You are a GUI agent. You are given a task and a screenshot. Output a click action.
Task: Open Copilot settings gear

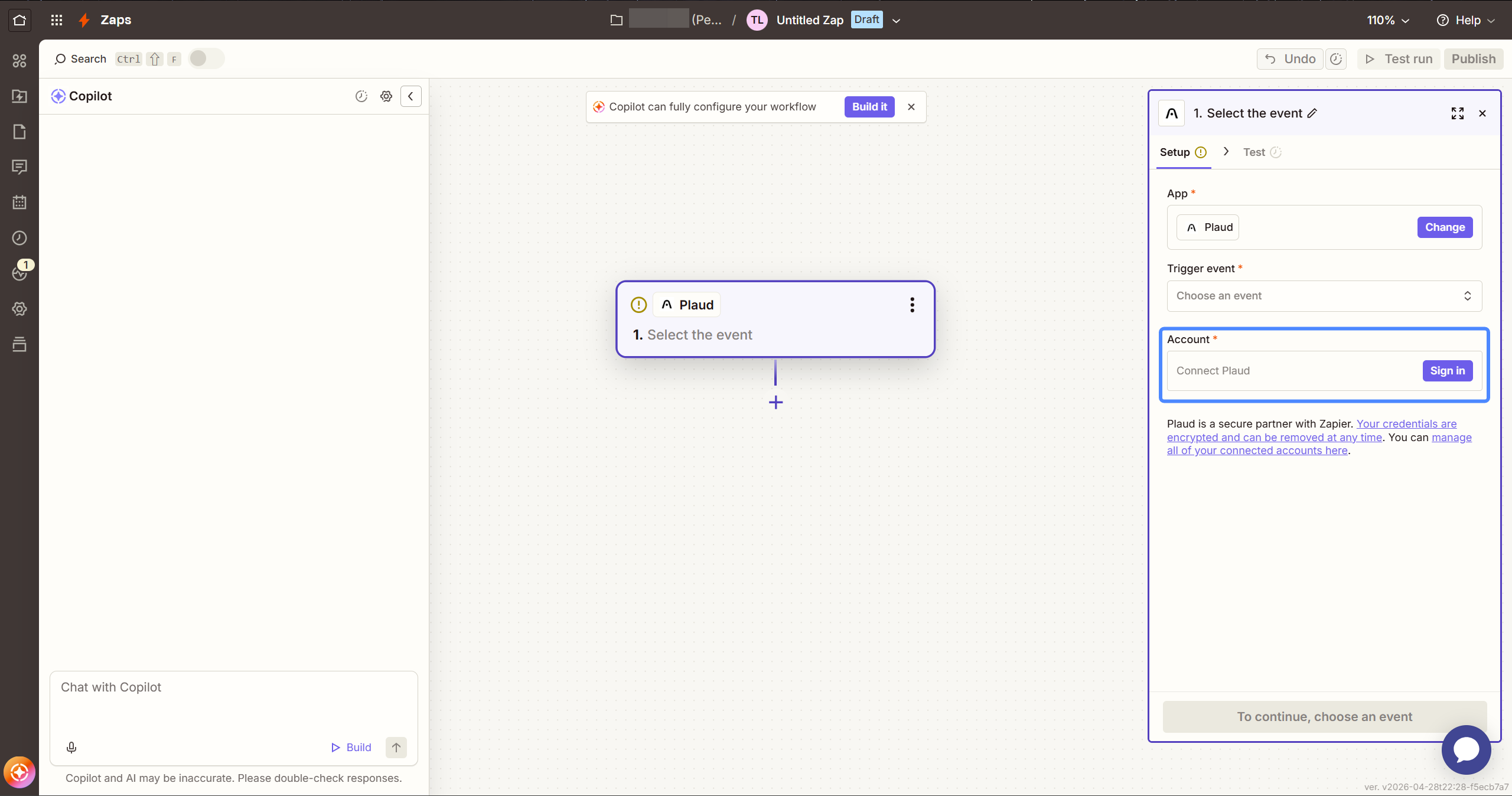[386, 96]
